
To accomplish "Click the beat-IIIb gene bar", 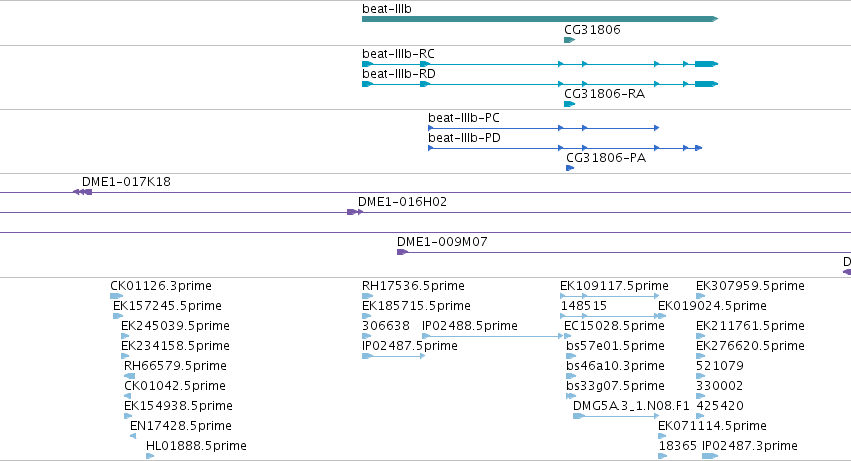I will pyautogui.click(x=540, y=19).
